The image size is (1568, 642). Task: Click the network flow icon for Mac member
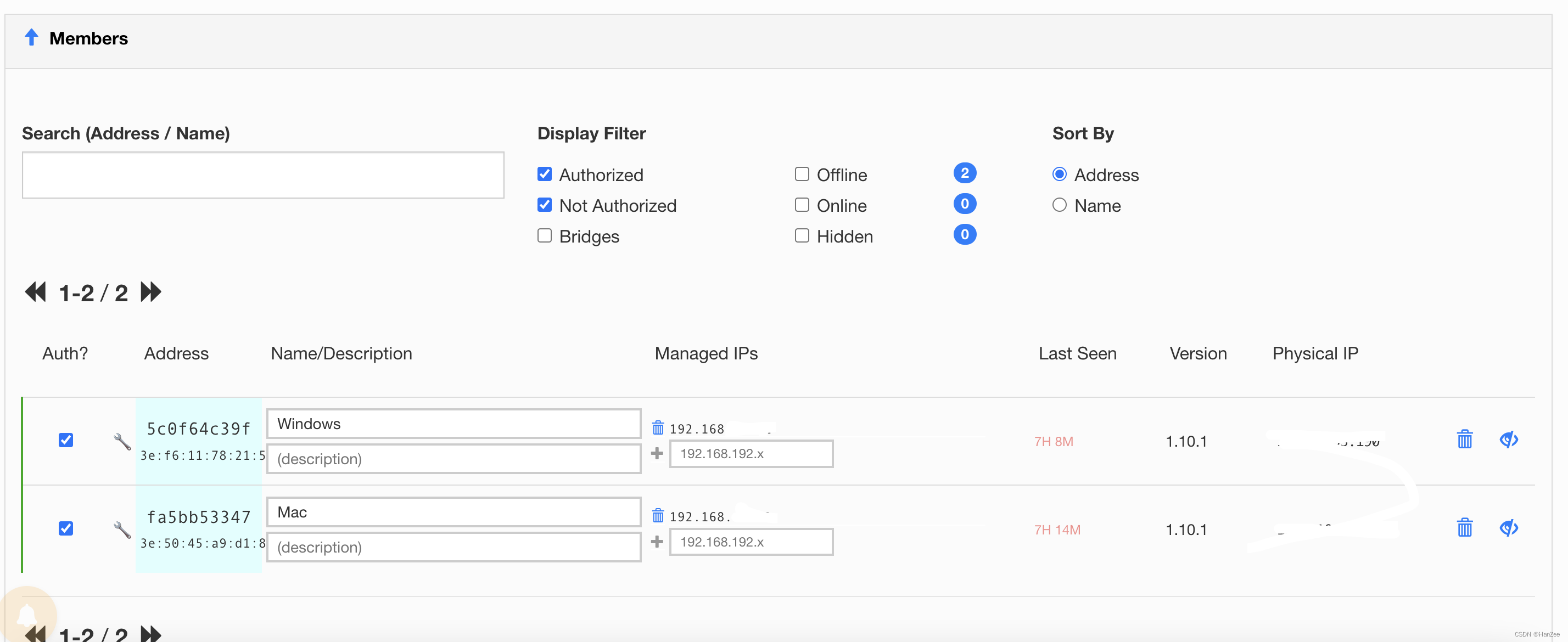1509,527
